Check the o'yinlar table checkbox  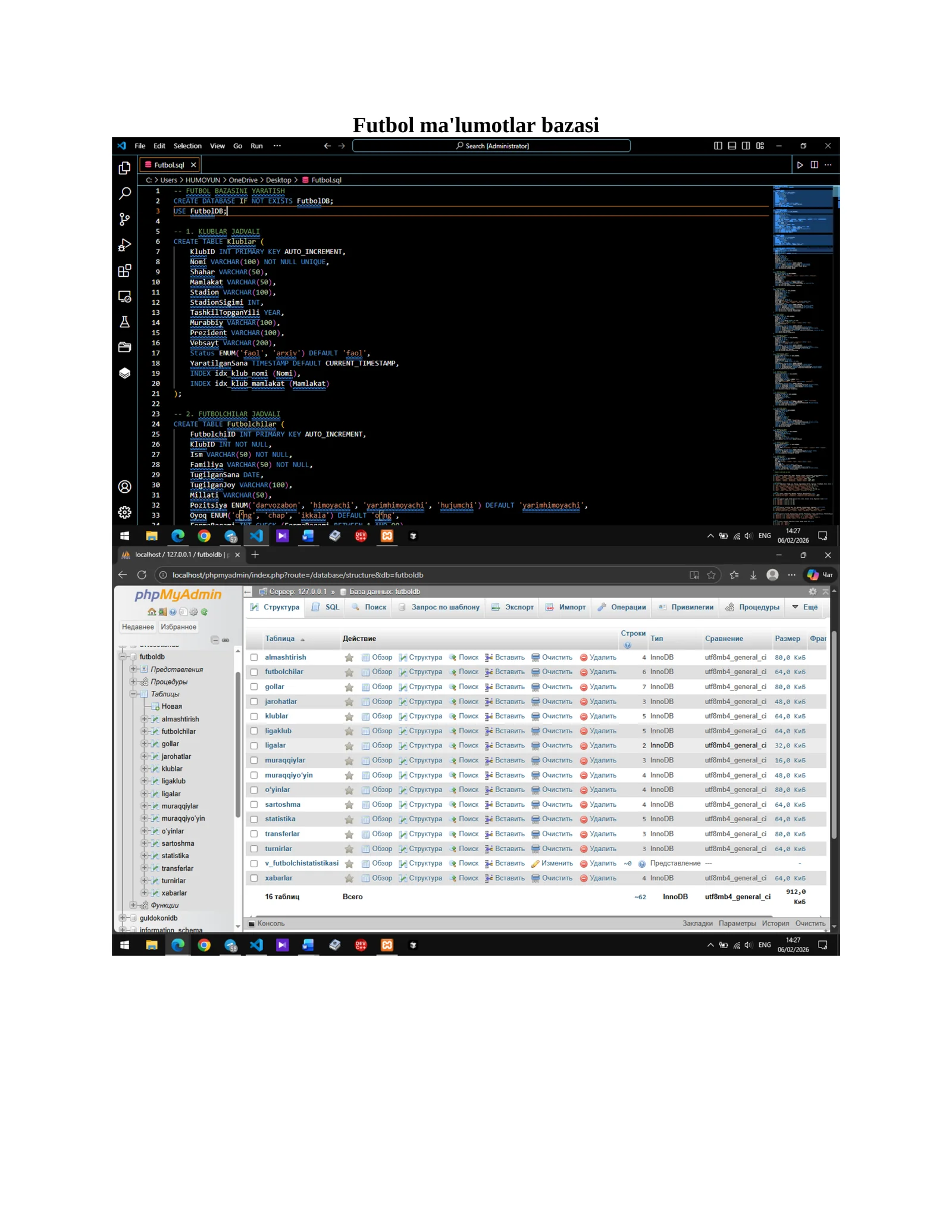coord(254,790)
